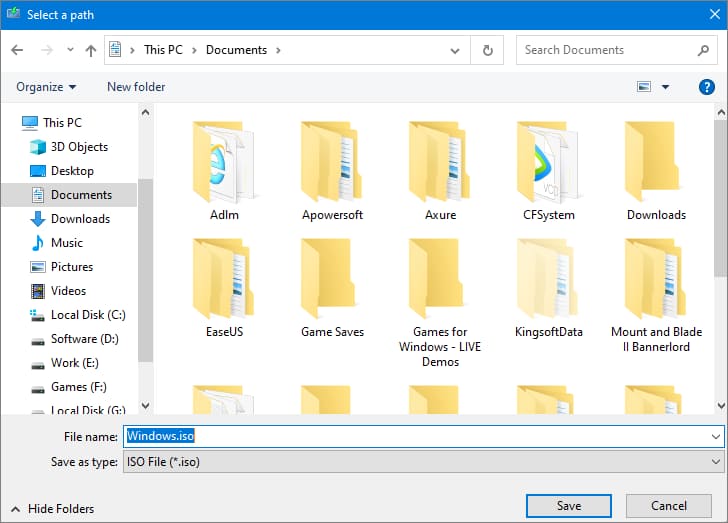Select Downloads in the navigation pane
The width and height of the screenshot is (728, 523).
pos(80,219)
